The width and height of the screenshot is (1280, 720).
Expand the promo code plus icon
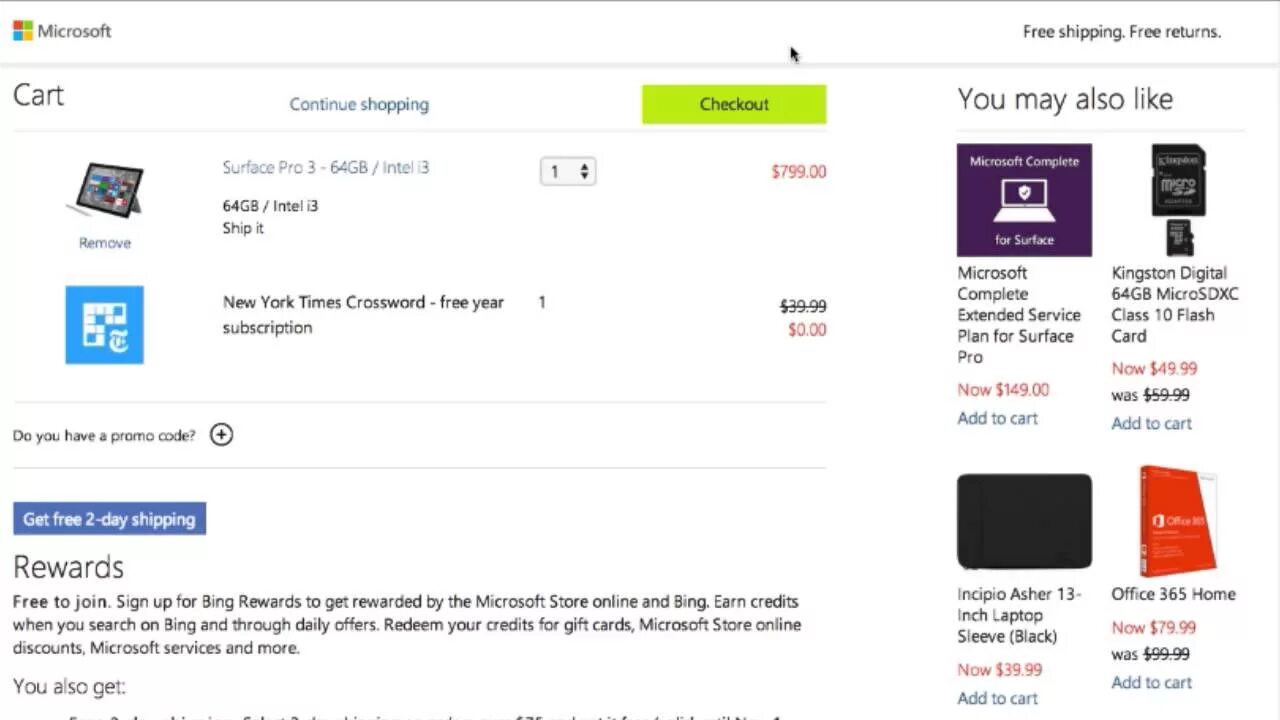click(221, 435)
